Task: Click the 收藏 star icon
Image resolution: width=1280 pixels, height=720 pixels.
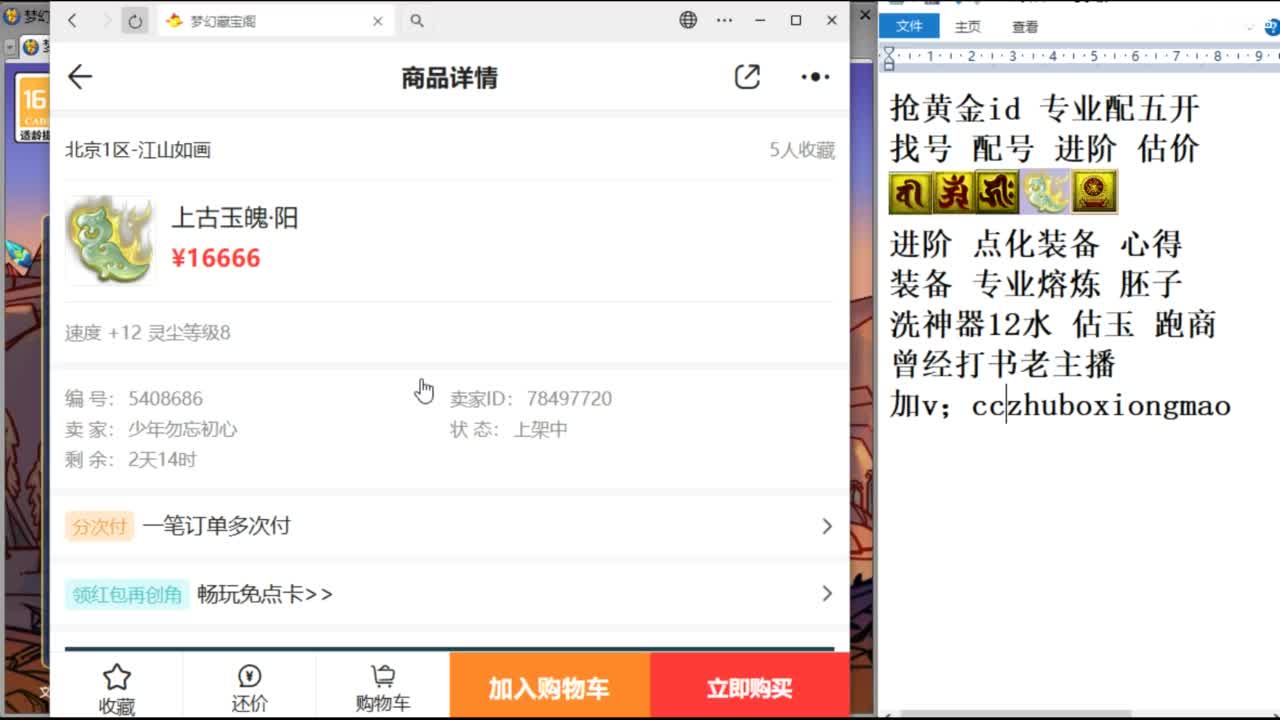Action: [x=117, y=678]
